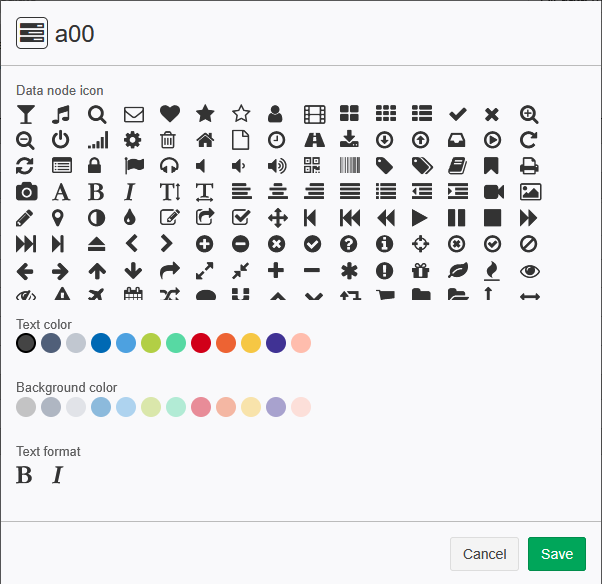Click the Cancel button
Image resolution: width=602 pixels, height=584 pixels.
click(484, 554)
